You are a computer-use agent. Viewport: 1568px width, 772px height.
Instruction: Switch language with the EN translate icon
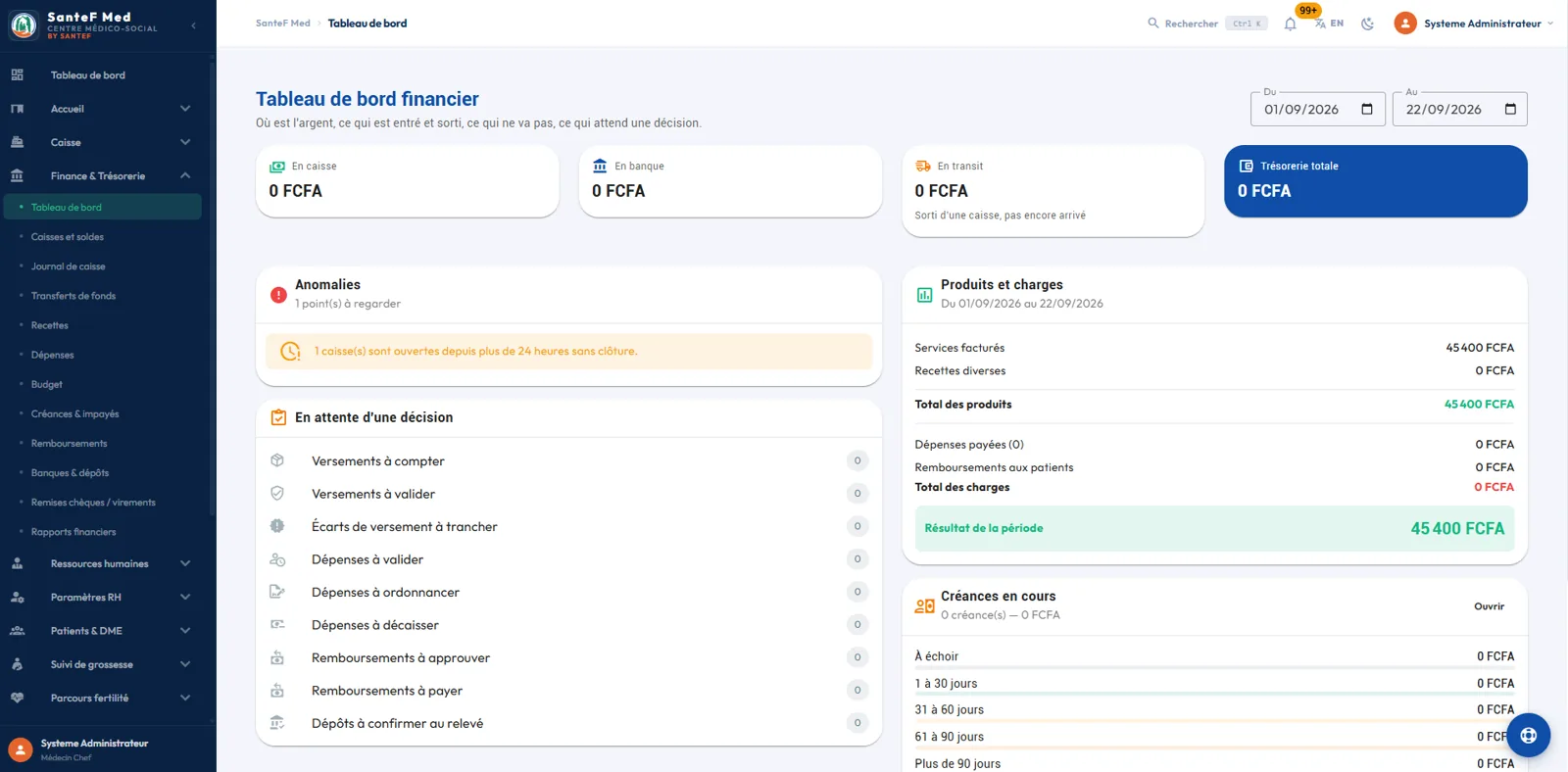[1329, 24]
